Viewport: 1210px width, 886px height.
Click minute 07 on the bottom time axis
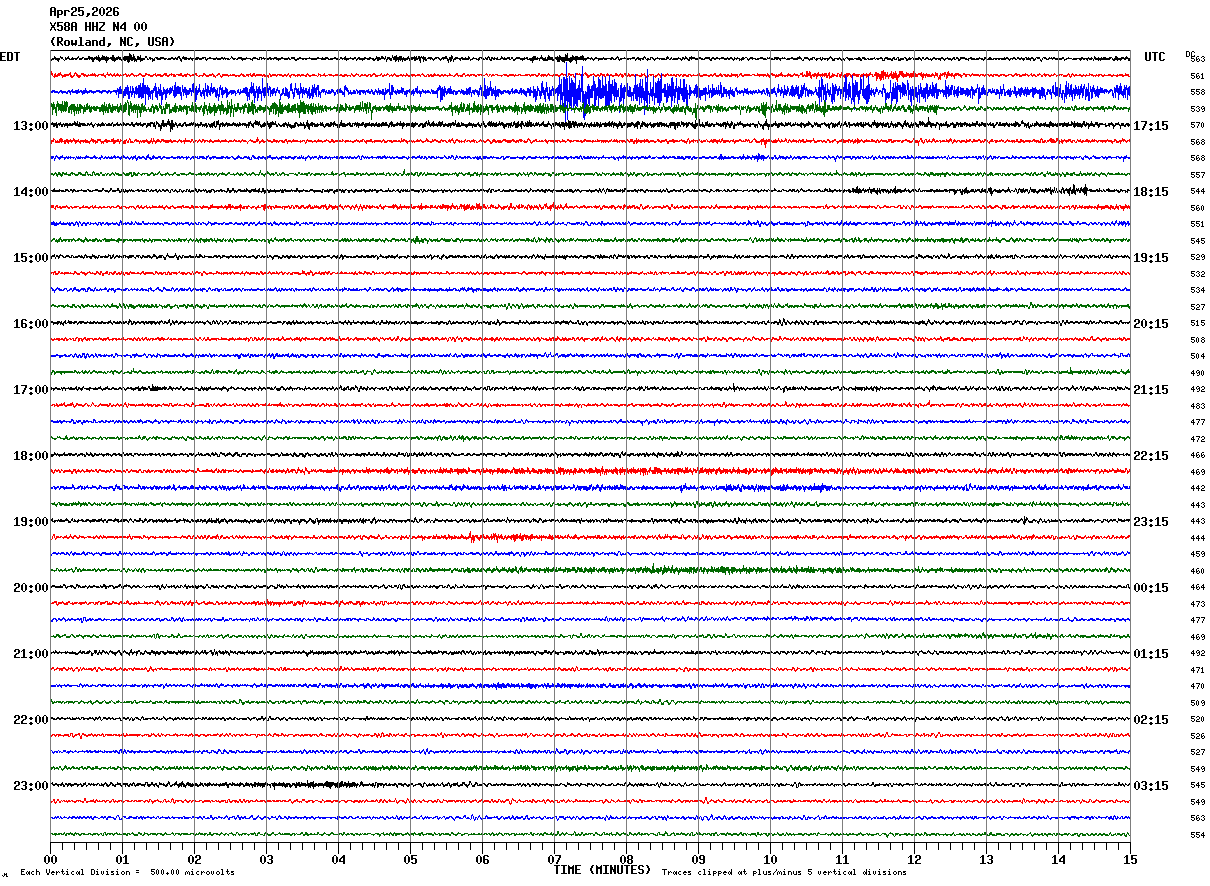[x=554, y=860]
